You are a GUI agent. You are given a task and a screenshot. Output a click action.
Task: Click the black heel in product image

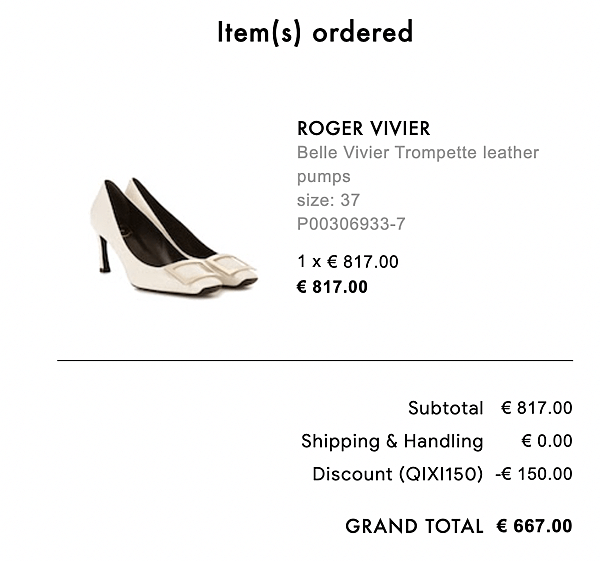(104, 254)
